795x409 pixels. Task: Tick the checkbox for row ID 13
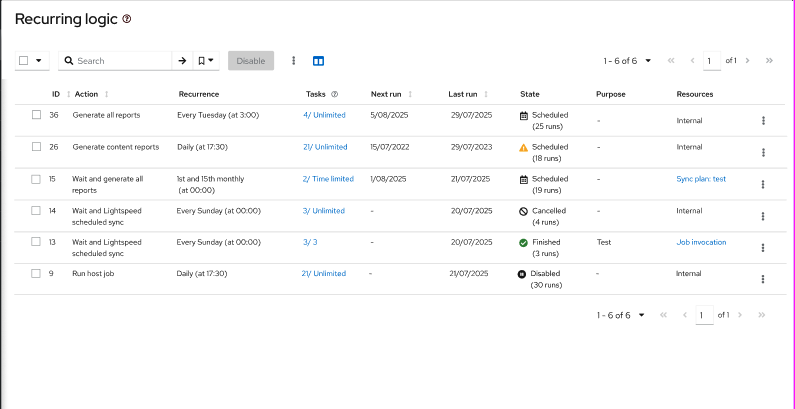pyautogui.click(x=36, y=242)
